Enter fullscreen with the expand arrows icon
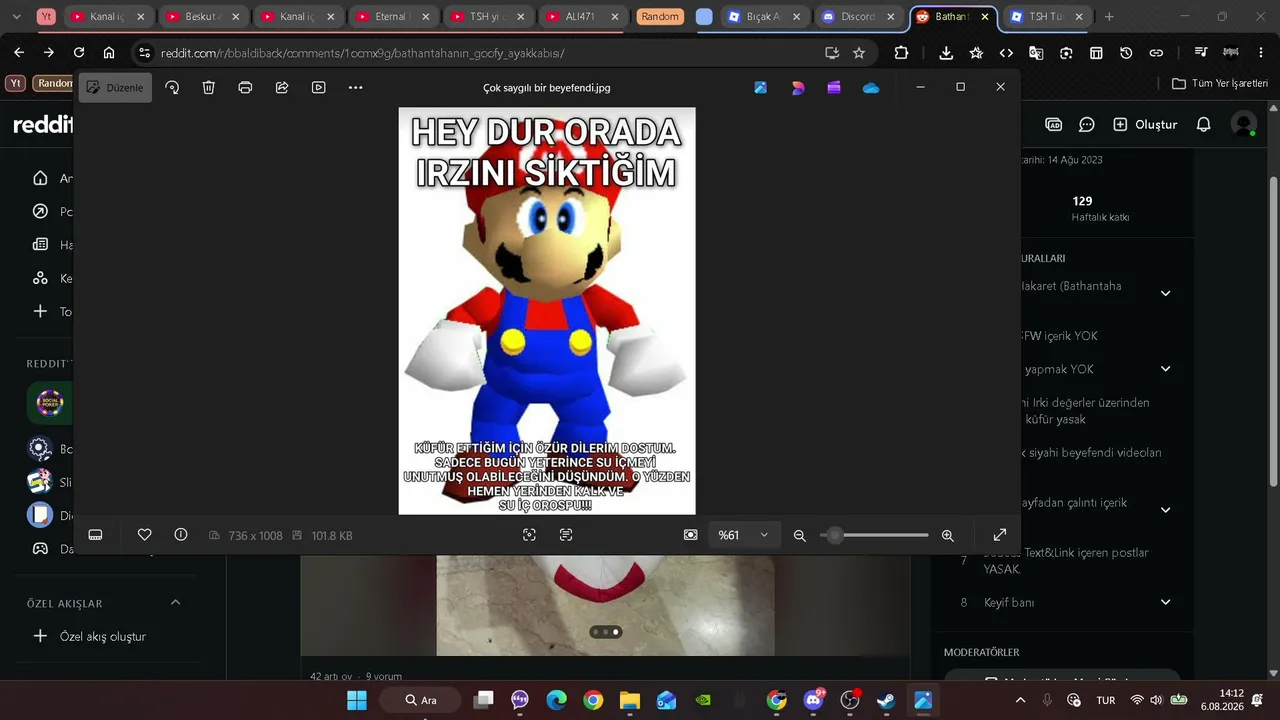This screenshot has width=1280, height=720. pyautogui.click(x=1000, y=535)
